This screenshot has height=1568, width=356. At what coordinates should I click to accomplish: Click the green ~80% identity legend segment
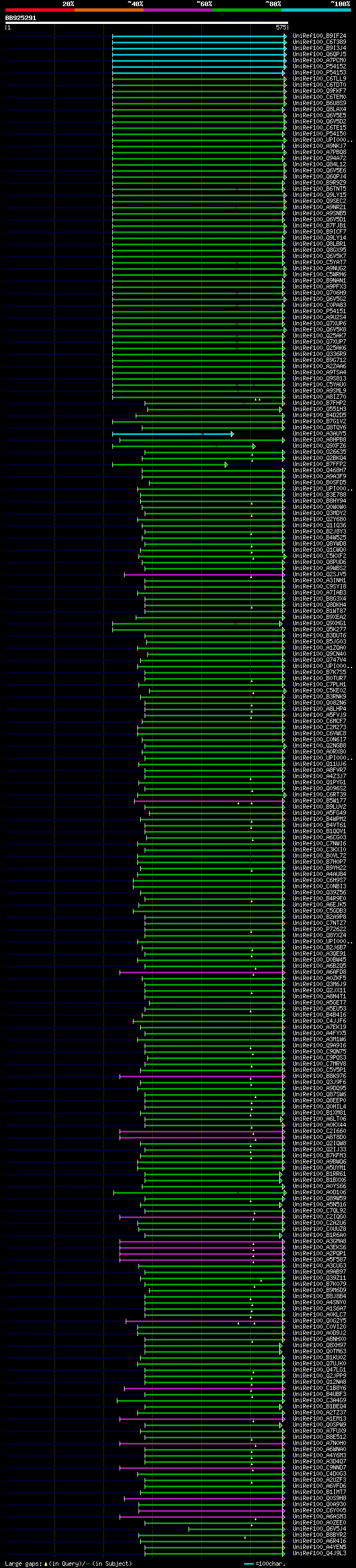(247, 10)
